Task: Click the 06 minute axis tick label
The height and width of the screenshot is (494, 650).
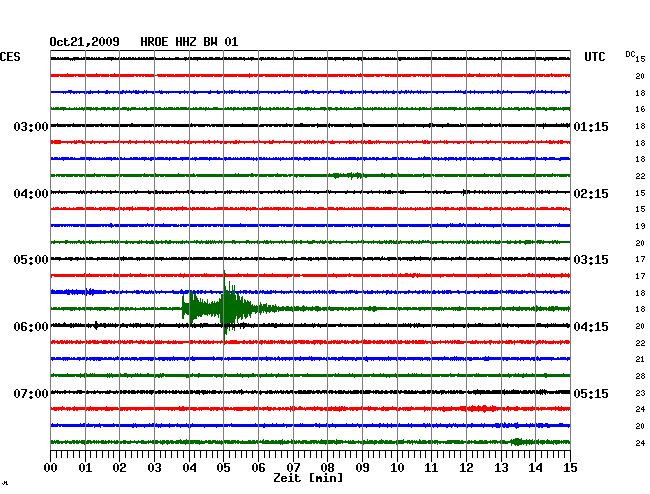Action: coord(258,468)
